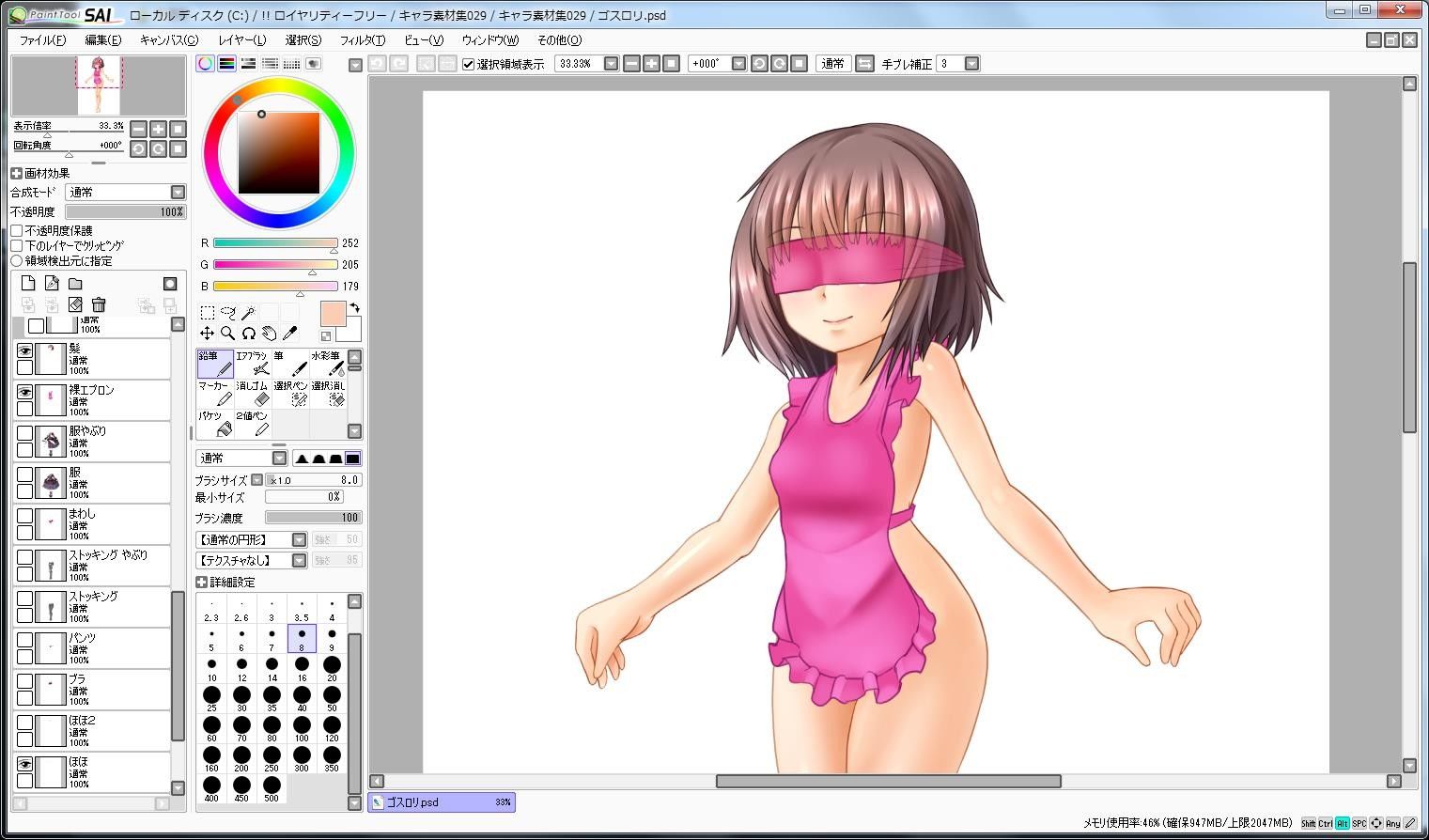Select the eraser (消しゴム) tool

[x=253, y=394]
